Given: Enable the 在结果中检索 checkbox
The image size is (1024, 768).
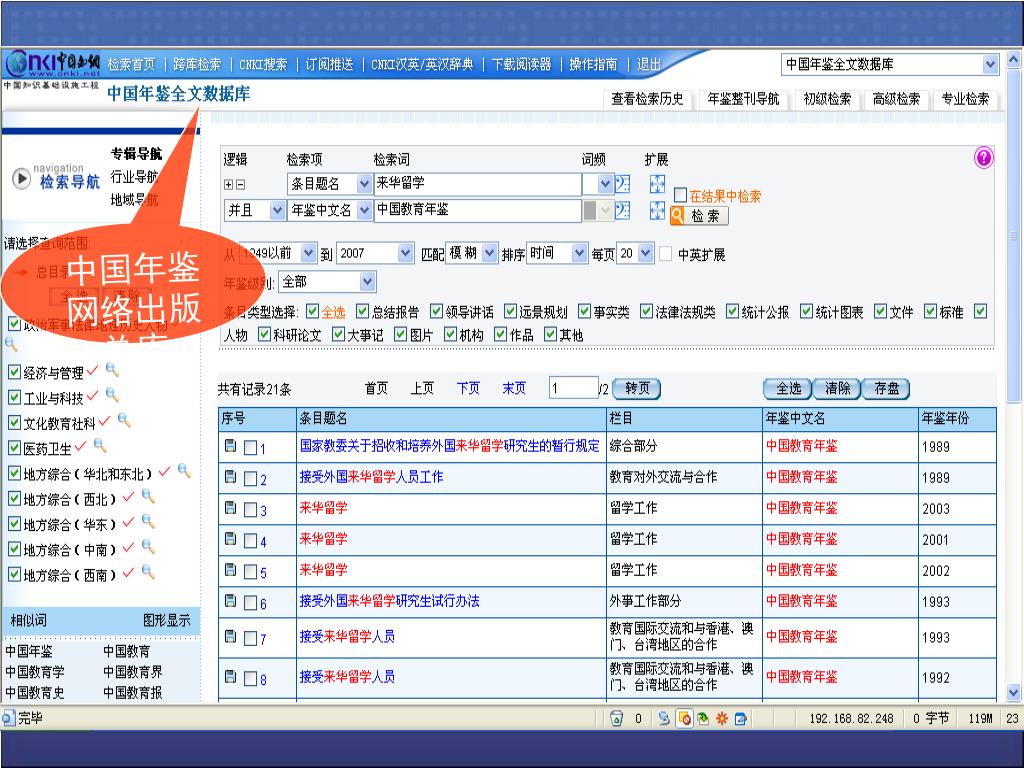Looking at the screenshot, I should pos(680,195).
